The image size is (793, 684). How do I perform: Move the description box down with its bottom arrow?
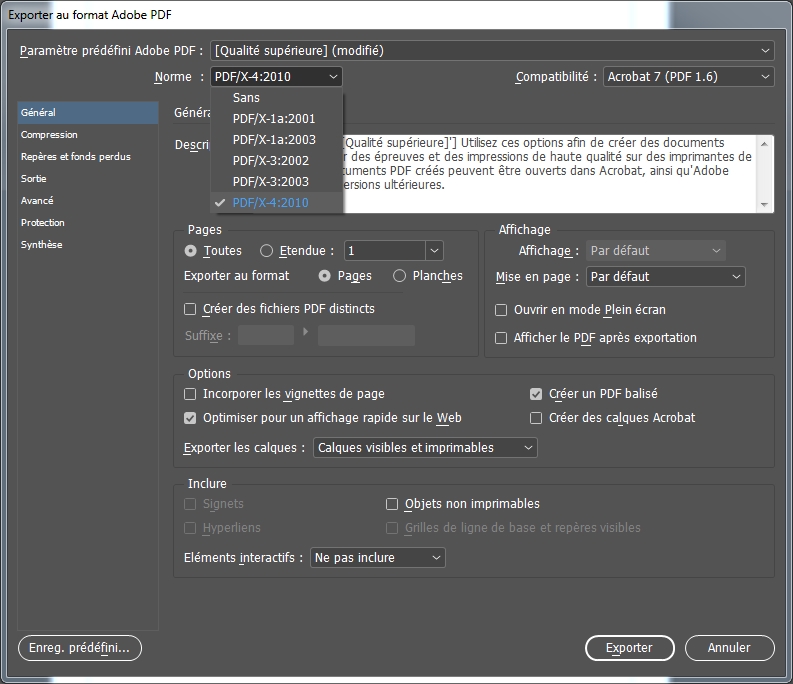click(x=764, y=204)
